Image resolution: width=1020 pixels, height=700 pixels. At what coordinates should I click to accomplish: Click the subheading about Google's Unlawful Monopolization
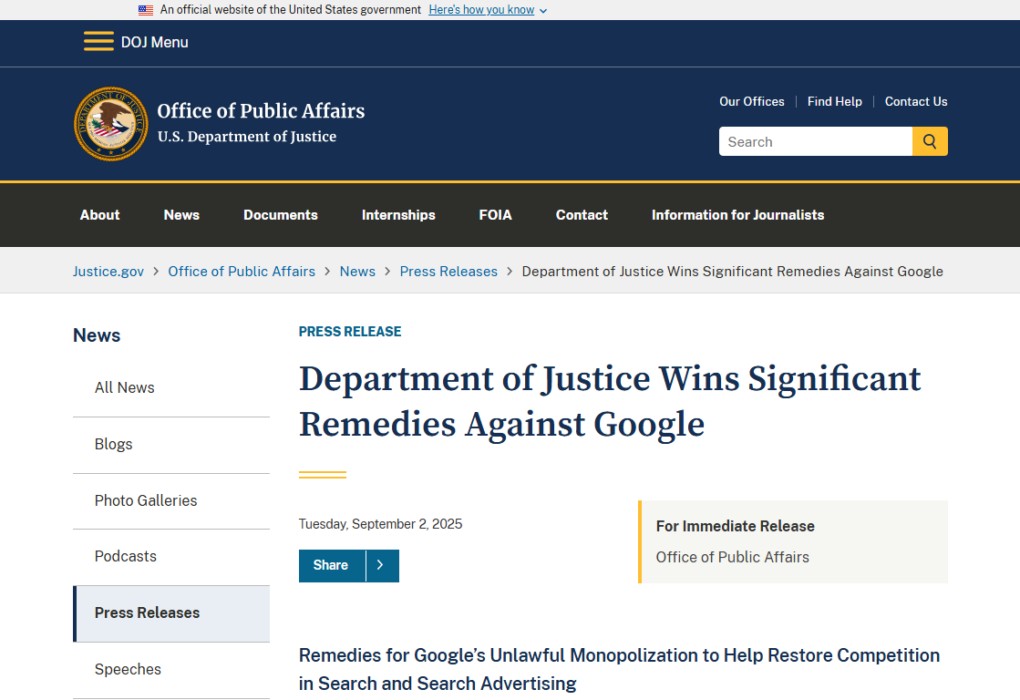pyautogui.click(x=619, y=669)
